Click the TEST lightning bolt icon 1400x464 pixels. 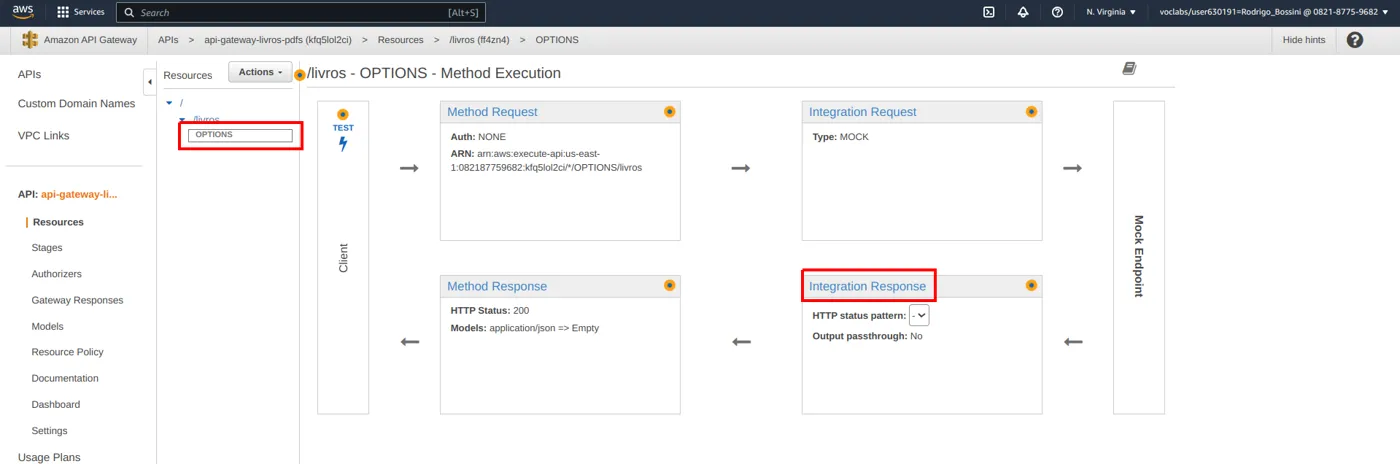tap(343, 143)
